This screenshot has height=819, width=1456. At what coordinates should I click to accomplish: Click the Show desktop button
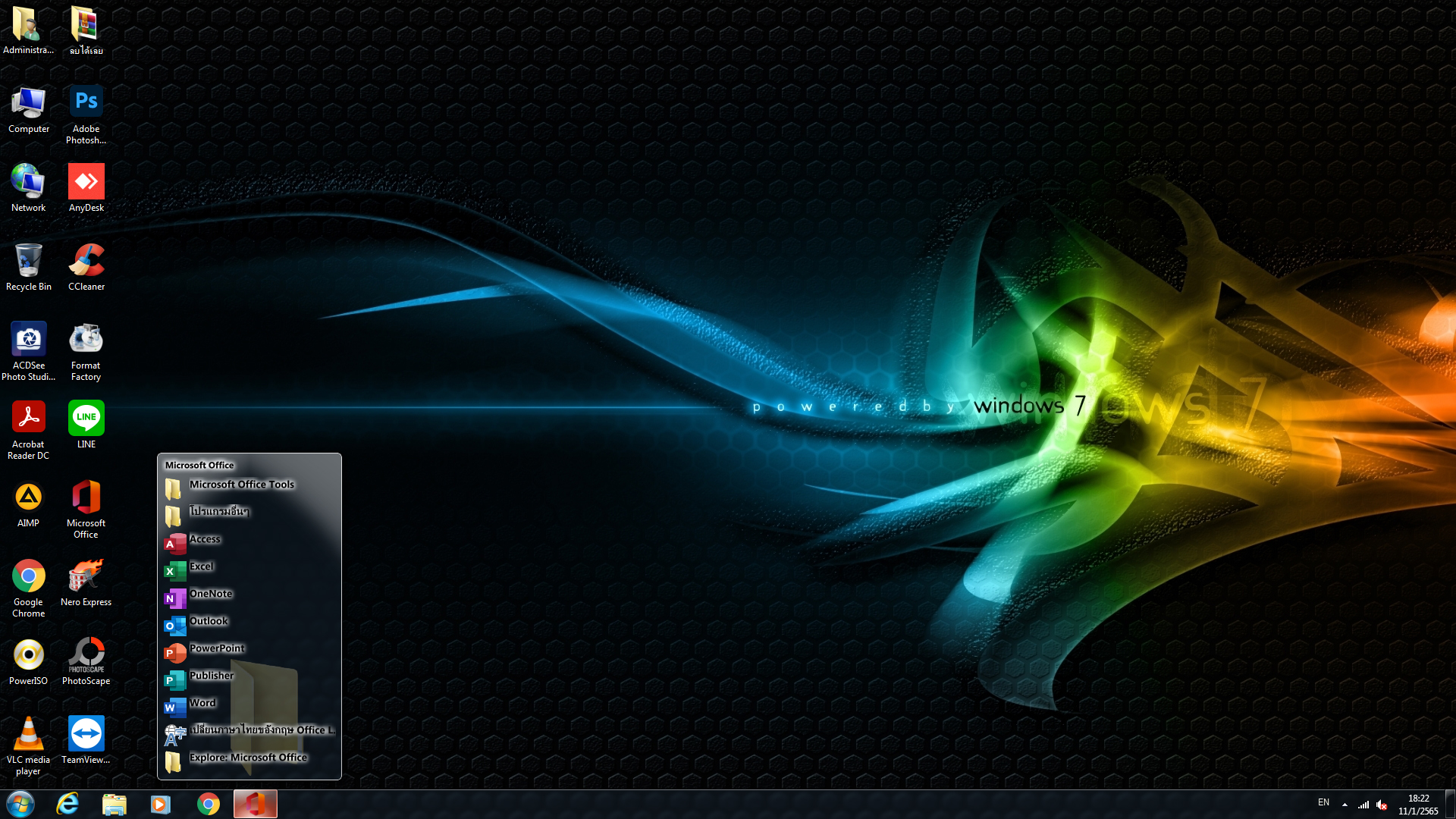tap(1450, 804)
